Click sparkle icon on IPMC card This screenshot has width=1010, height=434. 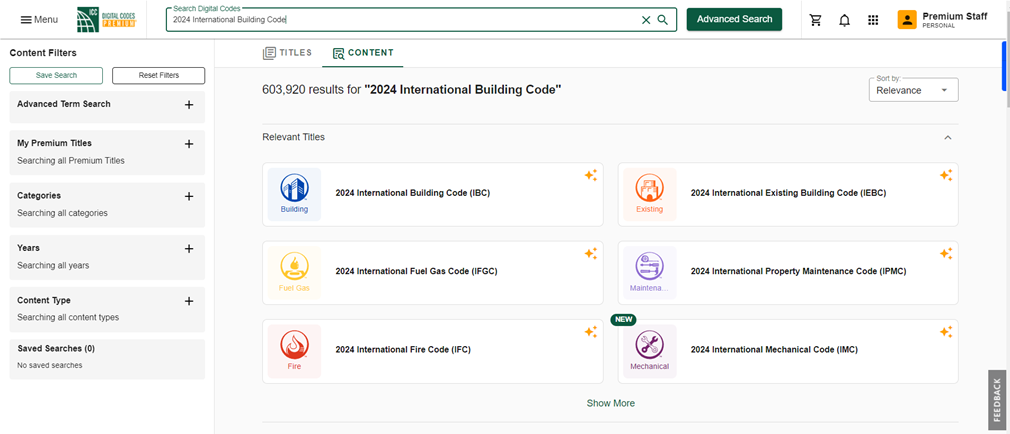click(946, 254)
